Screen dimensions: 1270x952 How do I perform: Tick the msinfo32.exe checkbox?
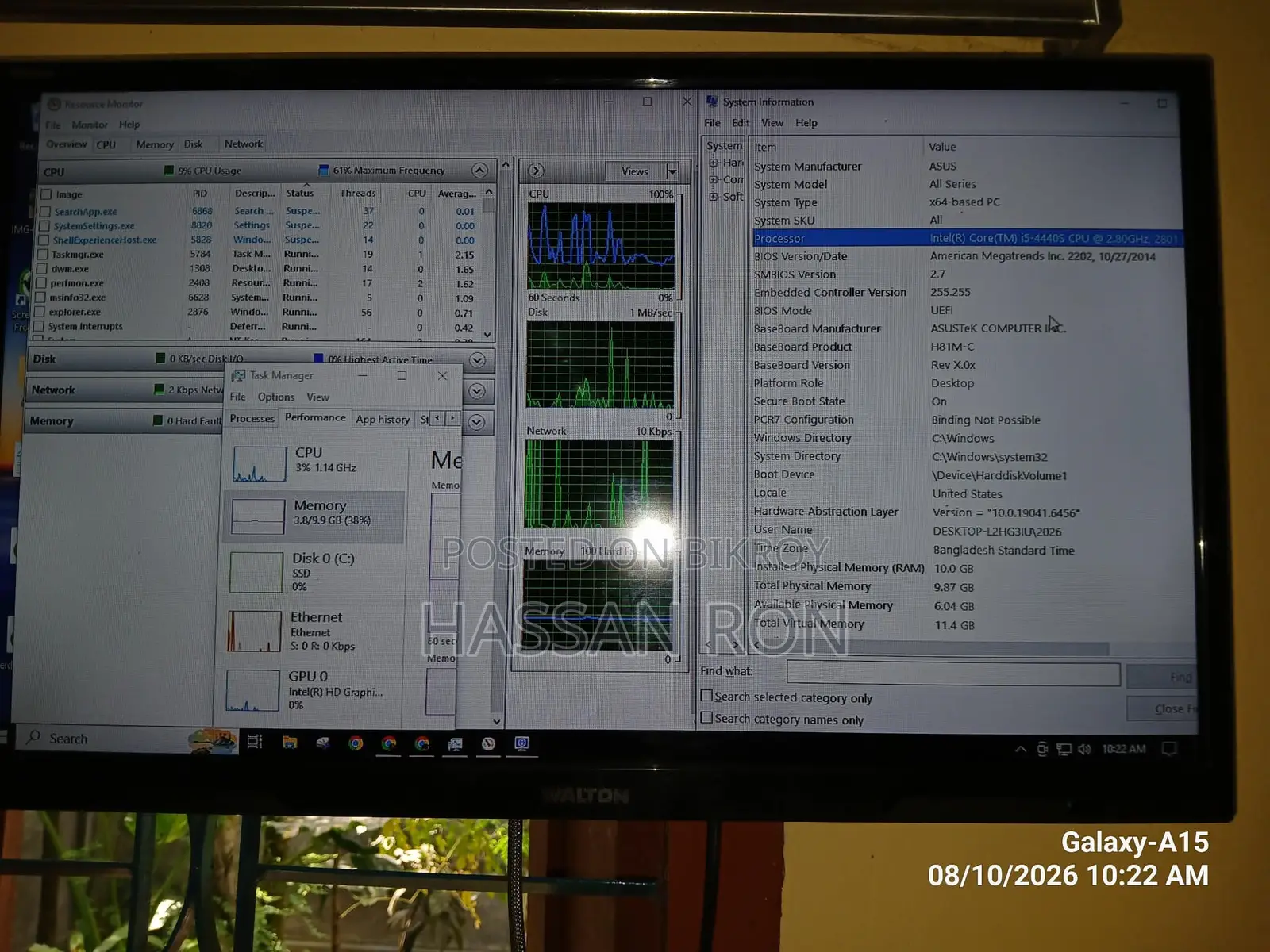tap(41, 297)
